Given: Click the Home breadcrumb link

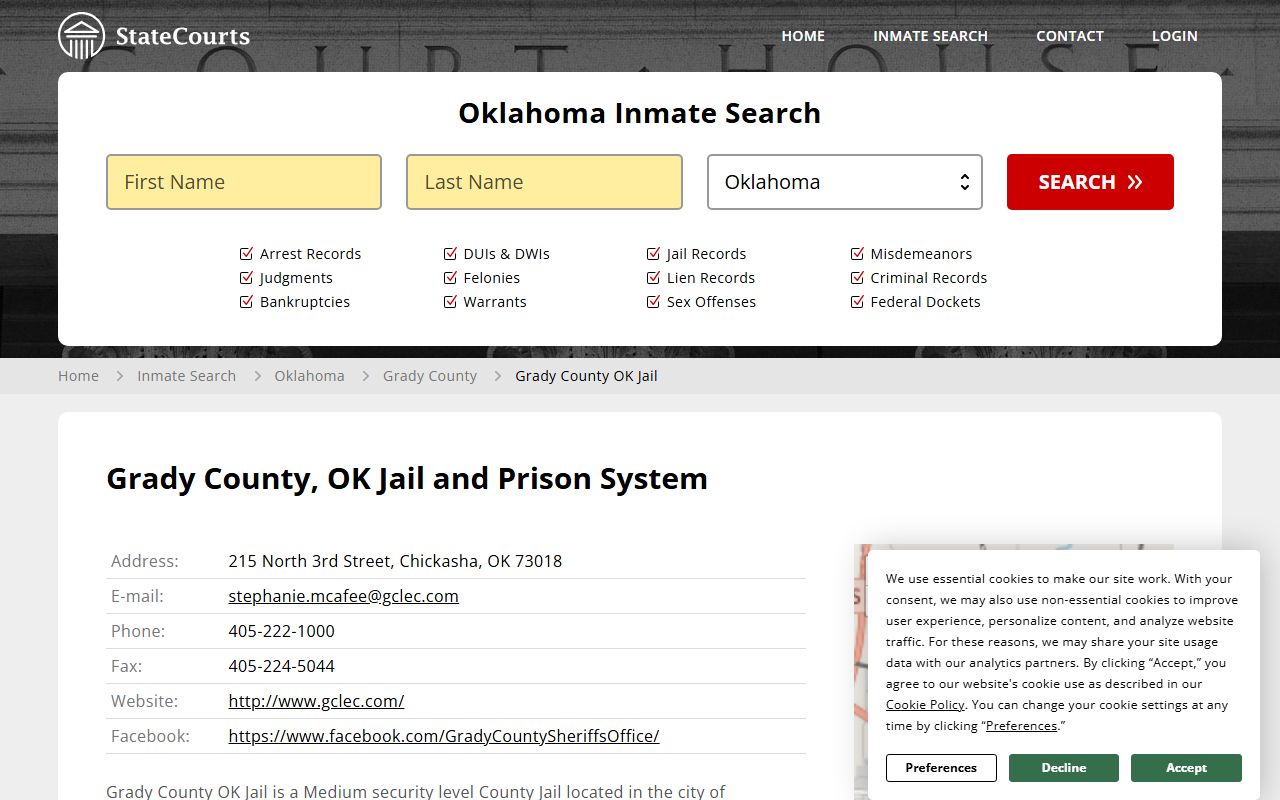Looking at the screenshot, I should 78,376.
